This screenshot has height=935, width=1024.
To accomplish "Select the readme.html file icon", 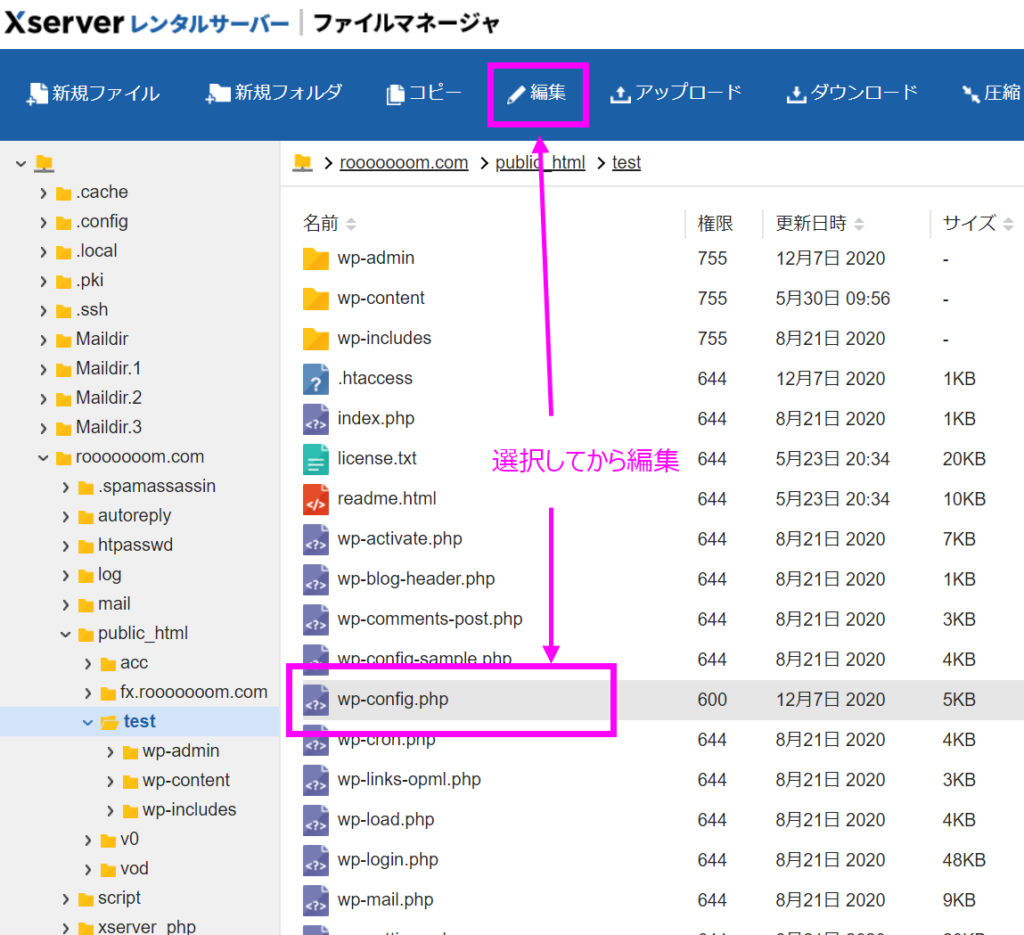I will pyautogui.click(x=316, y=499).
